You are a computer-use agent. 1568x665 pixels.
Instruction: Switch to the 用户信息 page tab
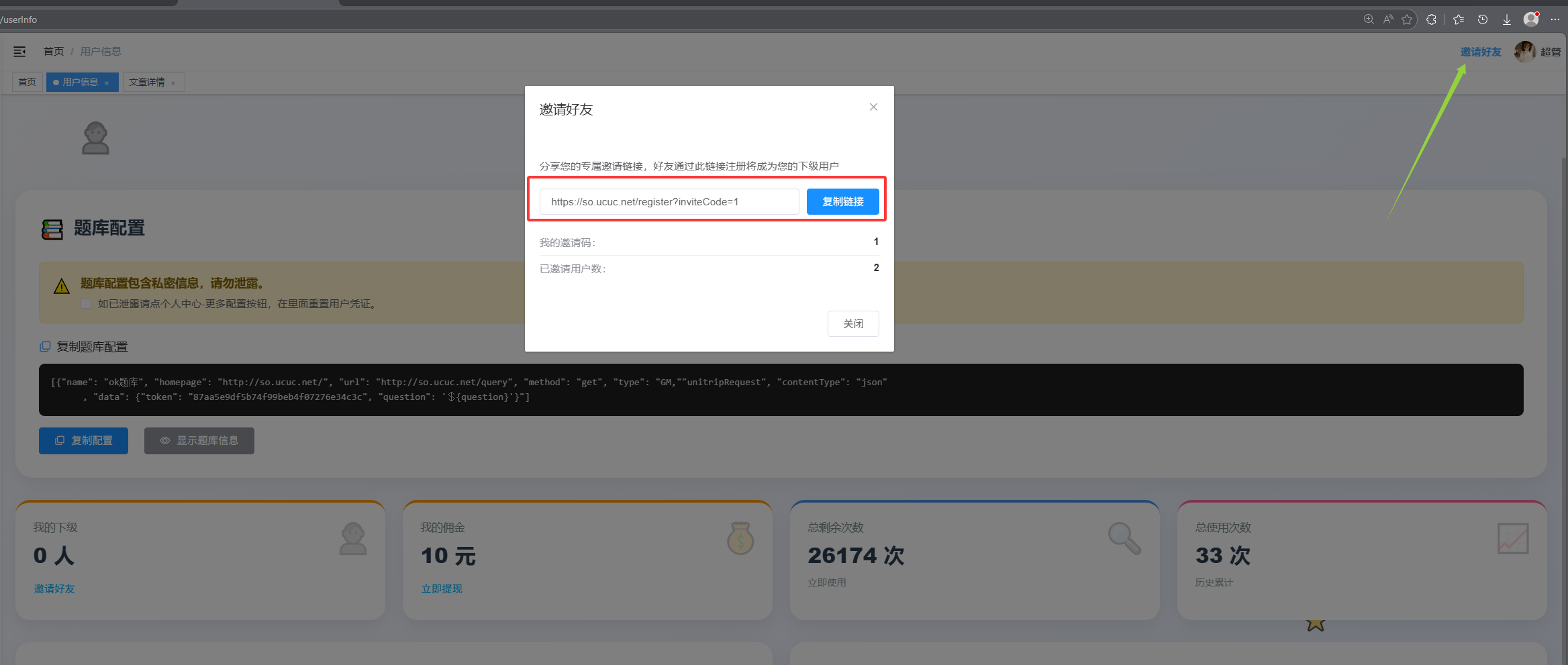point(83,82)
